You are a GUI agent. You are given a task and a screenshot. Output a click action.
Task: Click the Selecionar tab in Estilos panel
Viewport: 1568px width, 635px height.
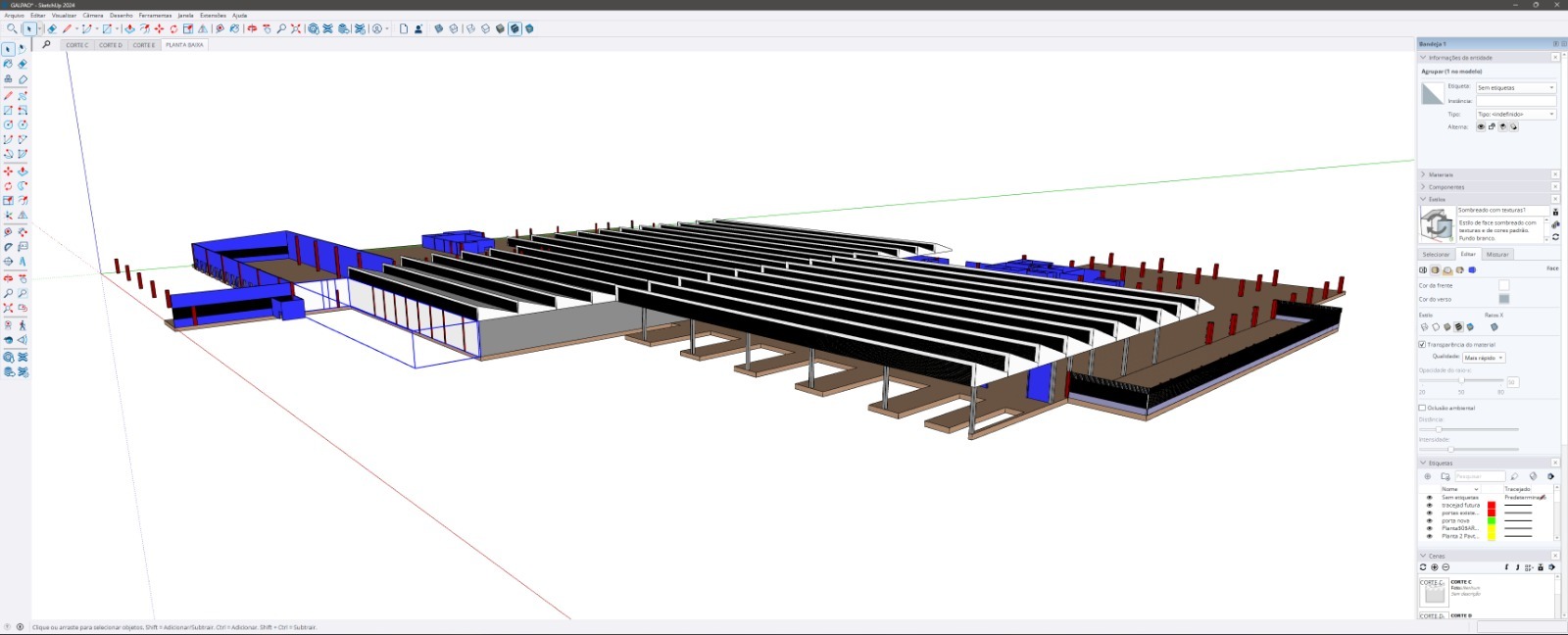(x=1436, y=255)
